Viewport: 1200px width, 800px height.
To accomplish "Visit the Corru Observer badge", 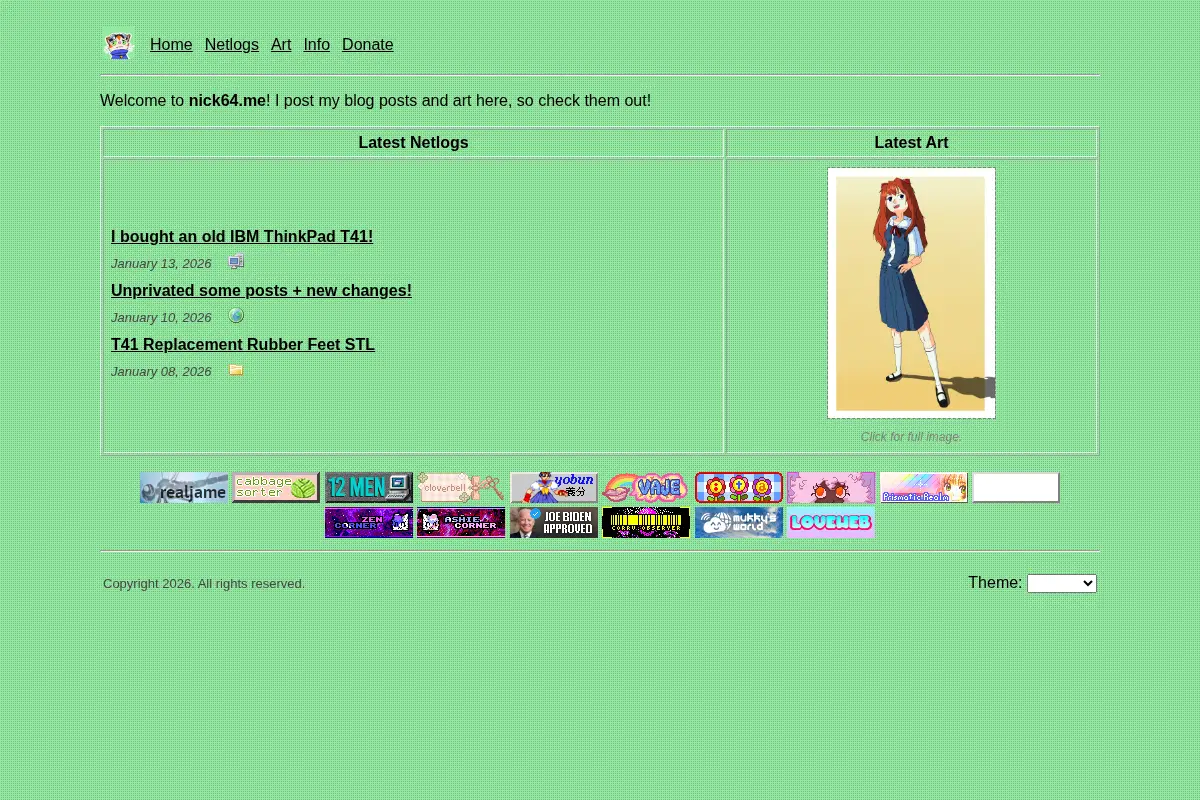I will pyautogui.click(x=646, y=523).
